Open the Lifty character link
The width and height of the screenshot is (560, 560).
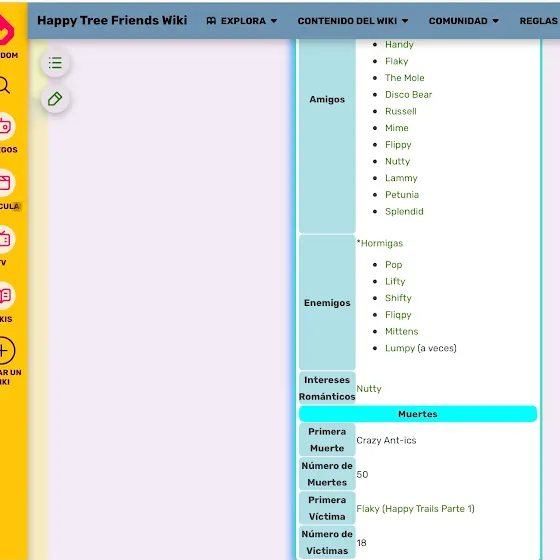coord(395,281)
